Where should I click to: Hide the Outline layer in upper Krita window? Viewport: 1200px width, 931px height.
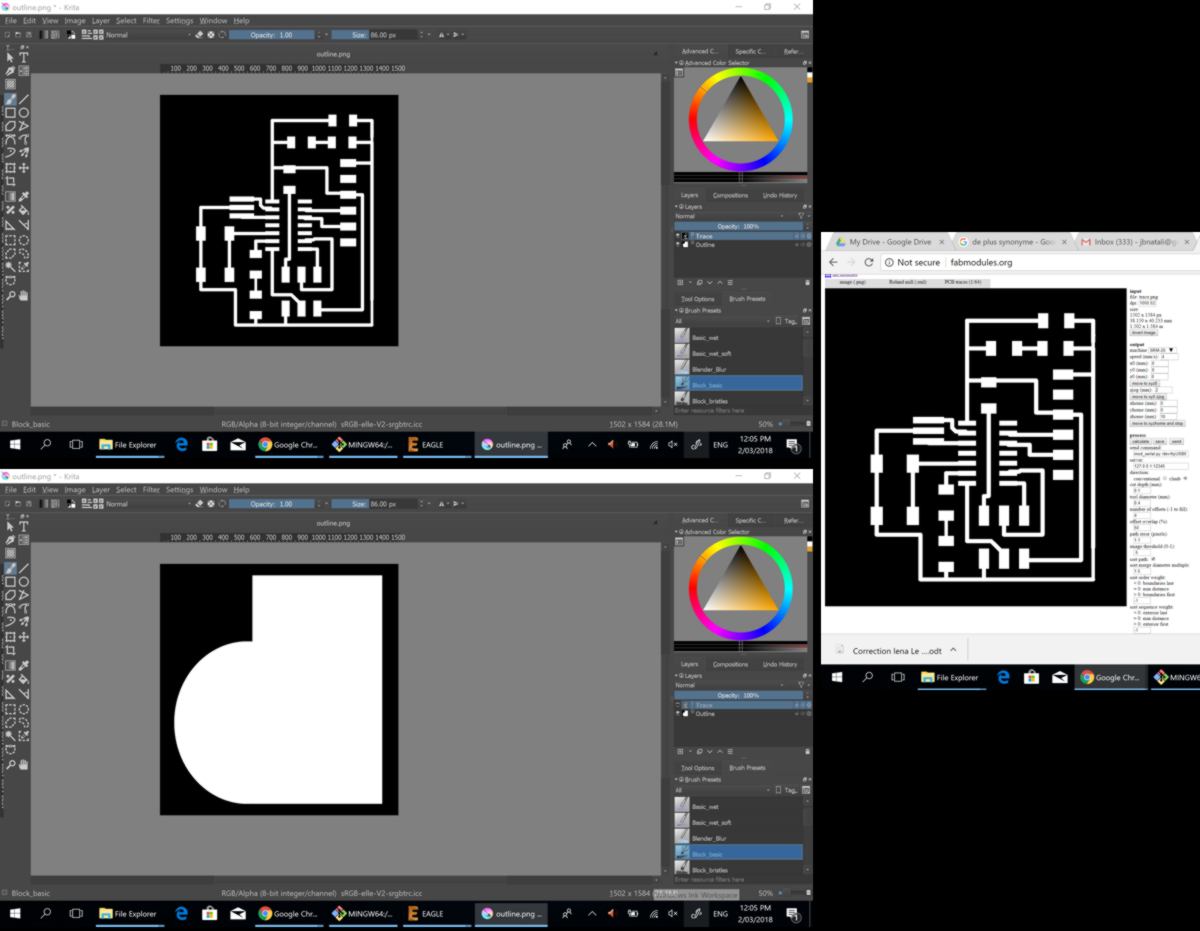(x=678, y=244)
